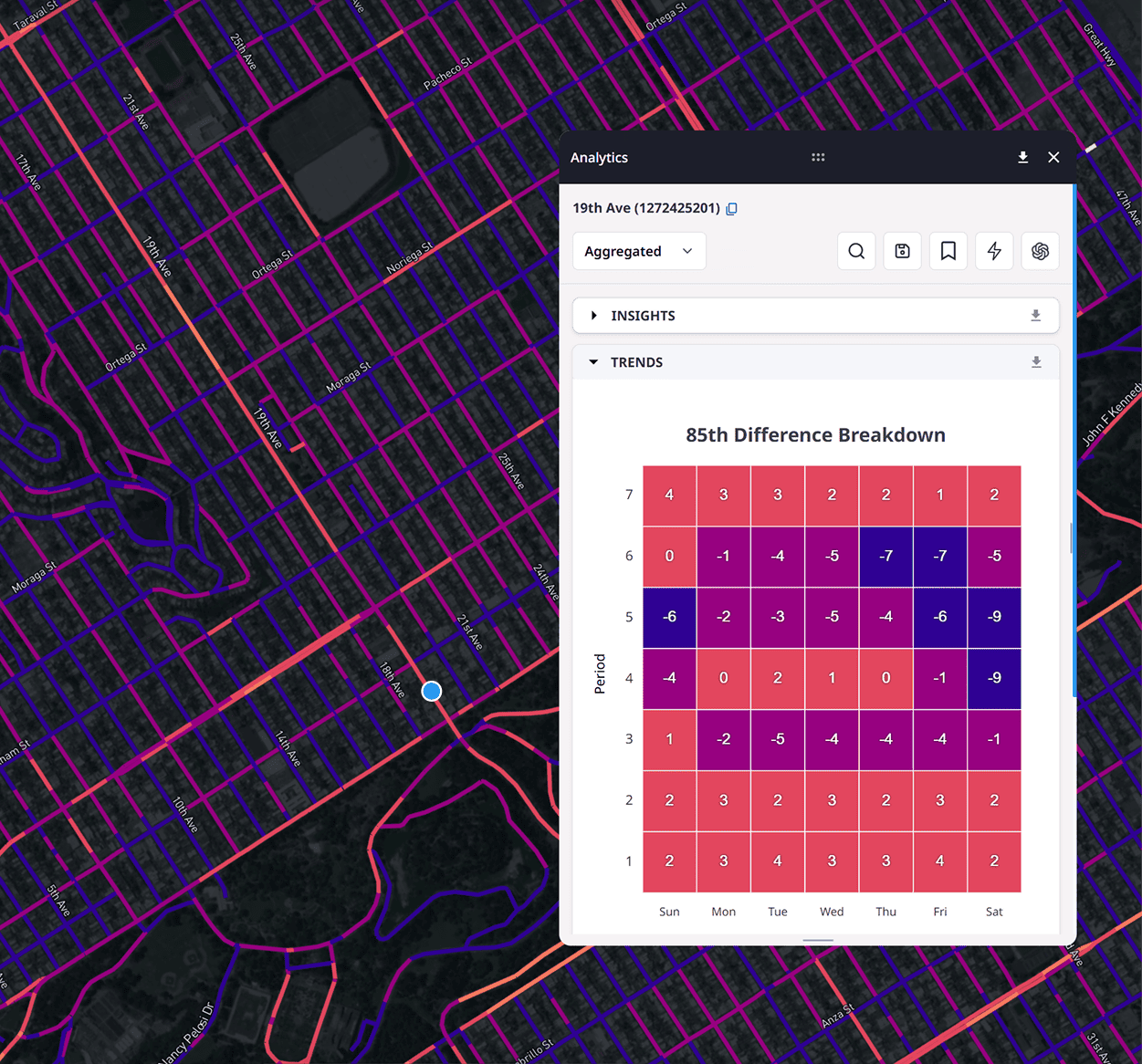The height and width of the screenshot is (1064, 1142).
Task: Download the Analytics panel data
Action: [1022, 157]
